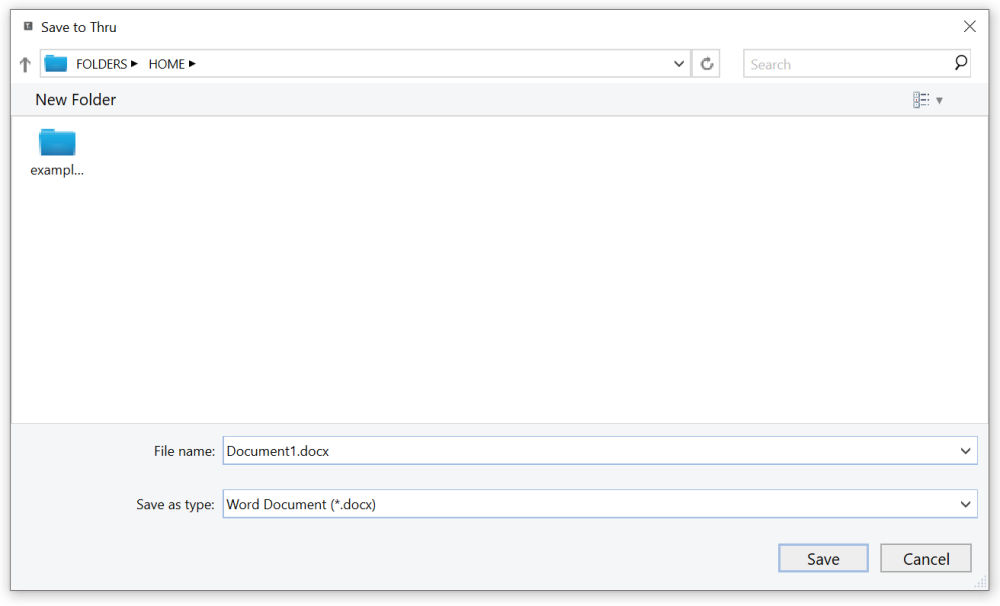
Task: Expand the arrow after FOLDERS breadcrumb
Action: (x=134, y=64)
